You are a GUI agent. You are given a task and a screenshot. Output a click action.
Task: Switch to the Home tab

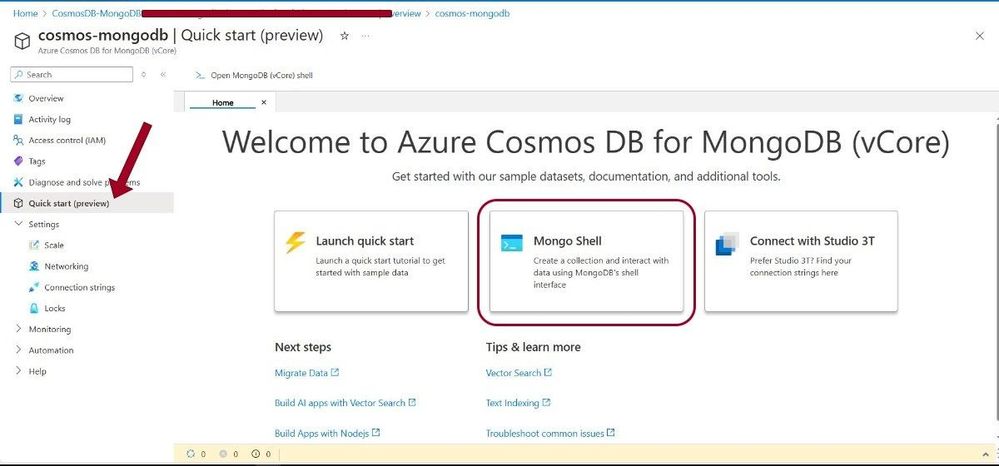click(x=223, y=103)
